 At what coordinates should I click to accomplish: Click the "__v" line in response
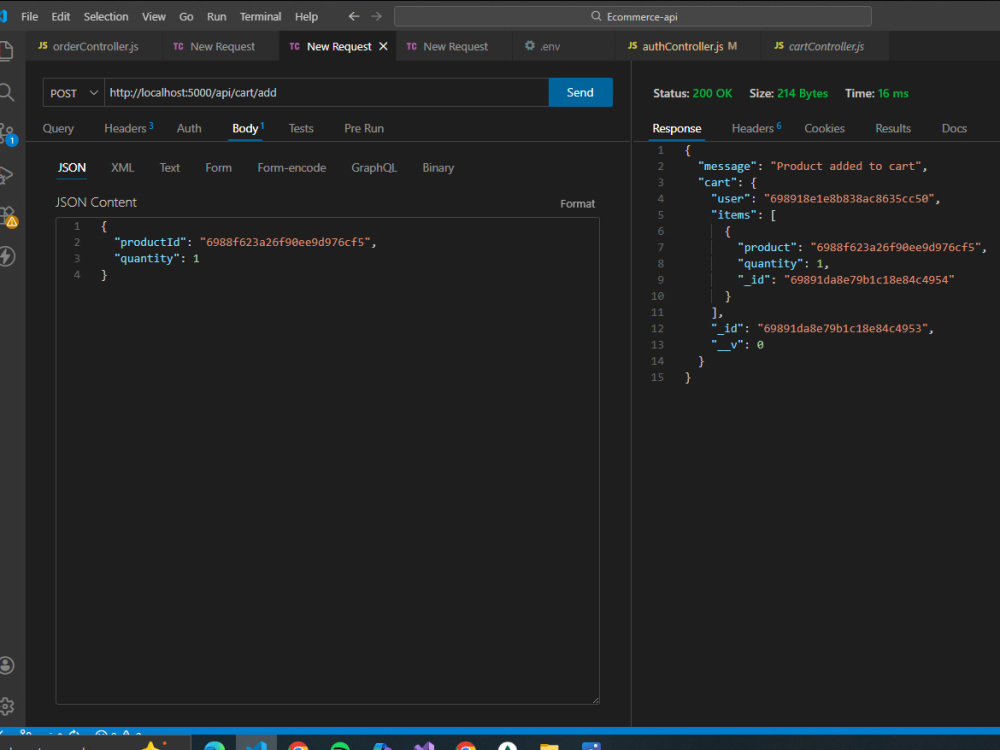(737, 345)
